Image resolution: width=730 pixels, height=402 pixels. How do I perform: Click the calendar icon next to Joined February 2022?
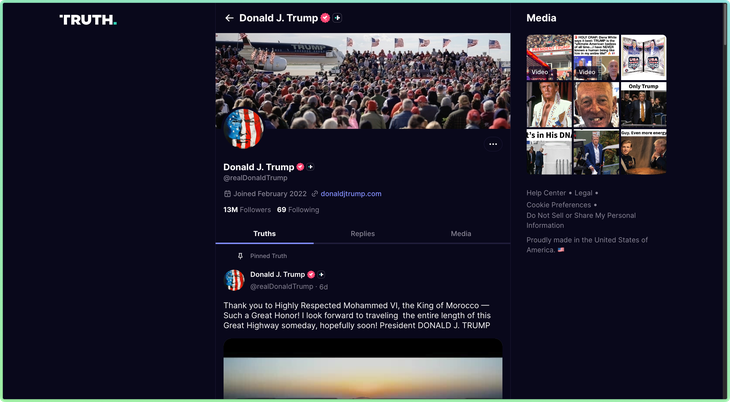227,194
